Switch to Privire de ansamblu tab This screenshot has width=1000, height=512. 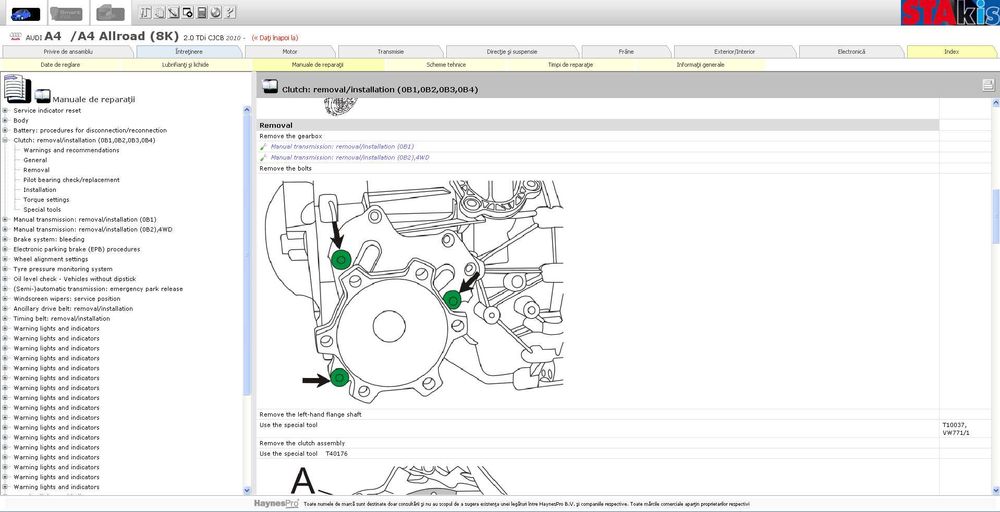[x=68, y=52]
